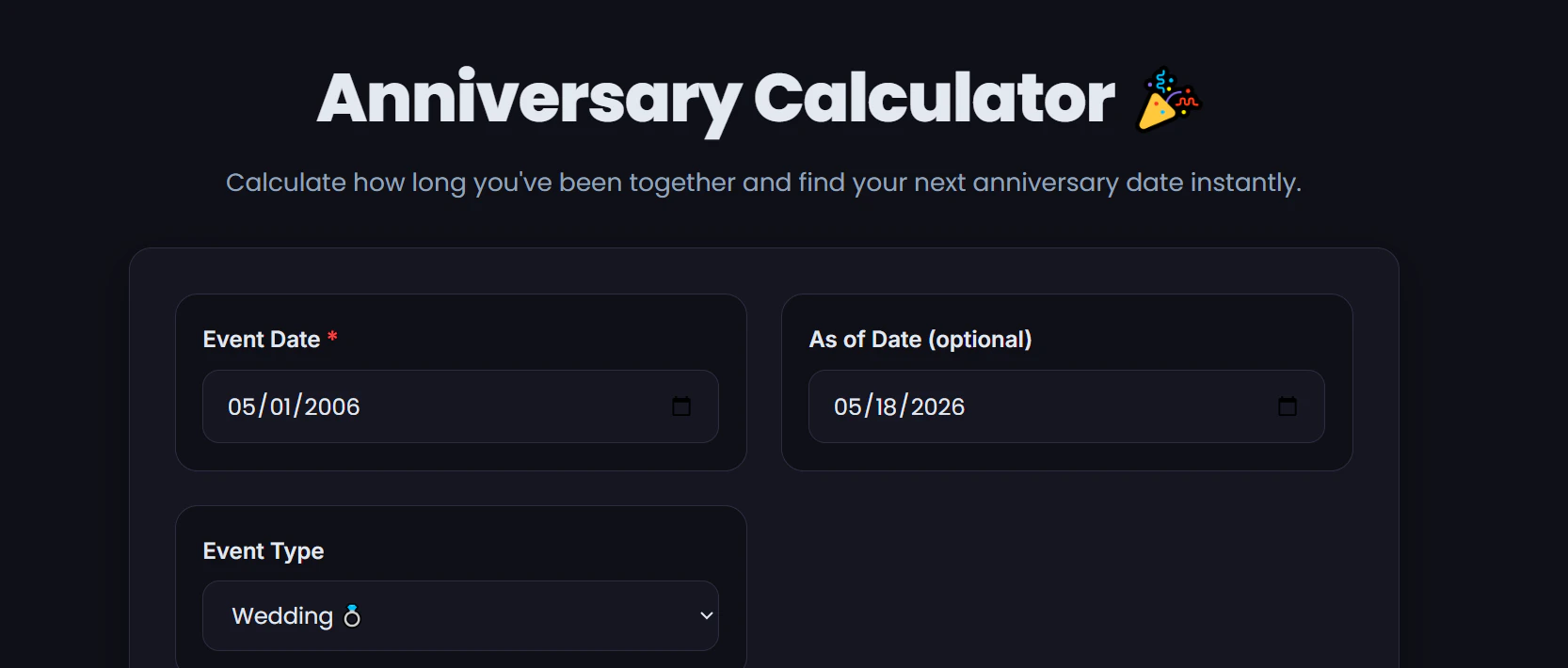Select the month segment in As of Date
Screen dimensions: 1568x668
848,406
